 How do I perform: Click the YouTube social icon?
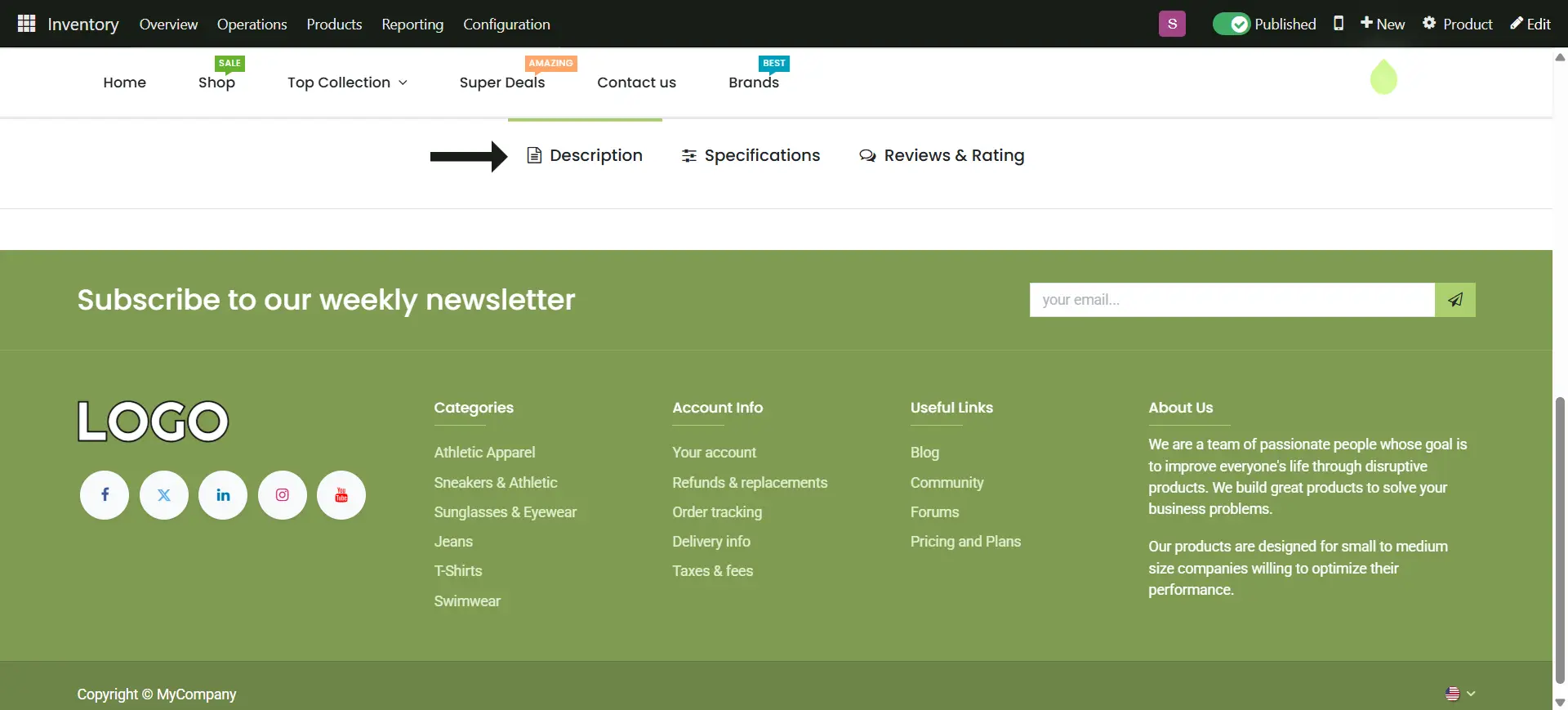point(341,495)
